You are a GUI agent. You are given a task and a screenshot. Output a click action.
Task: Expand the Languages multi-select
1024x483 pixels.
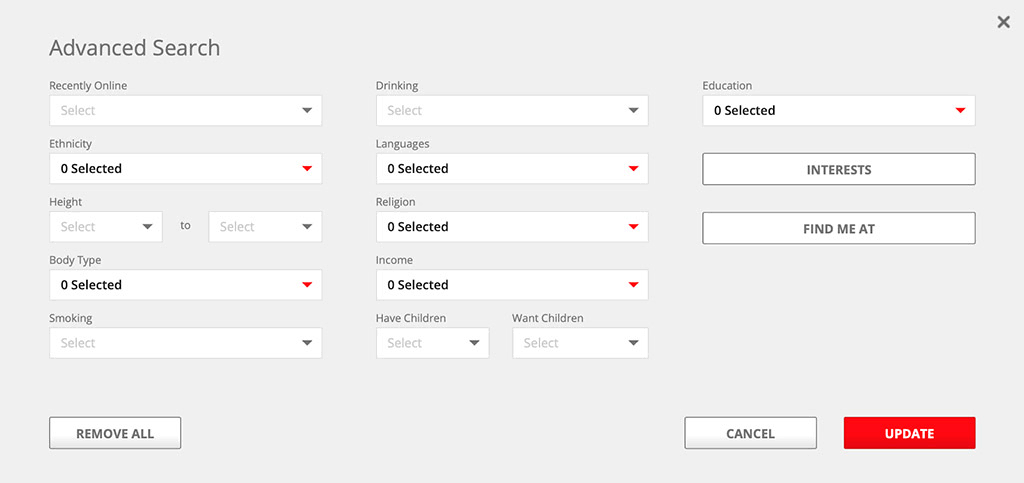tap(511, 169)
